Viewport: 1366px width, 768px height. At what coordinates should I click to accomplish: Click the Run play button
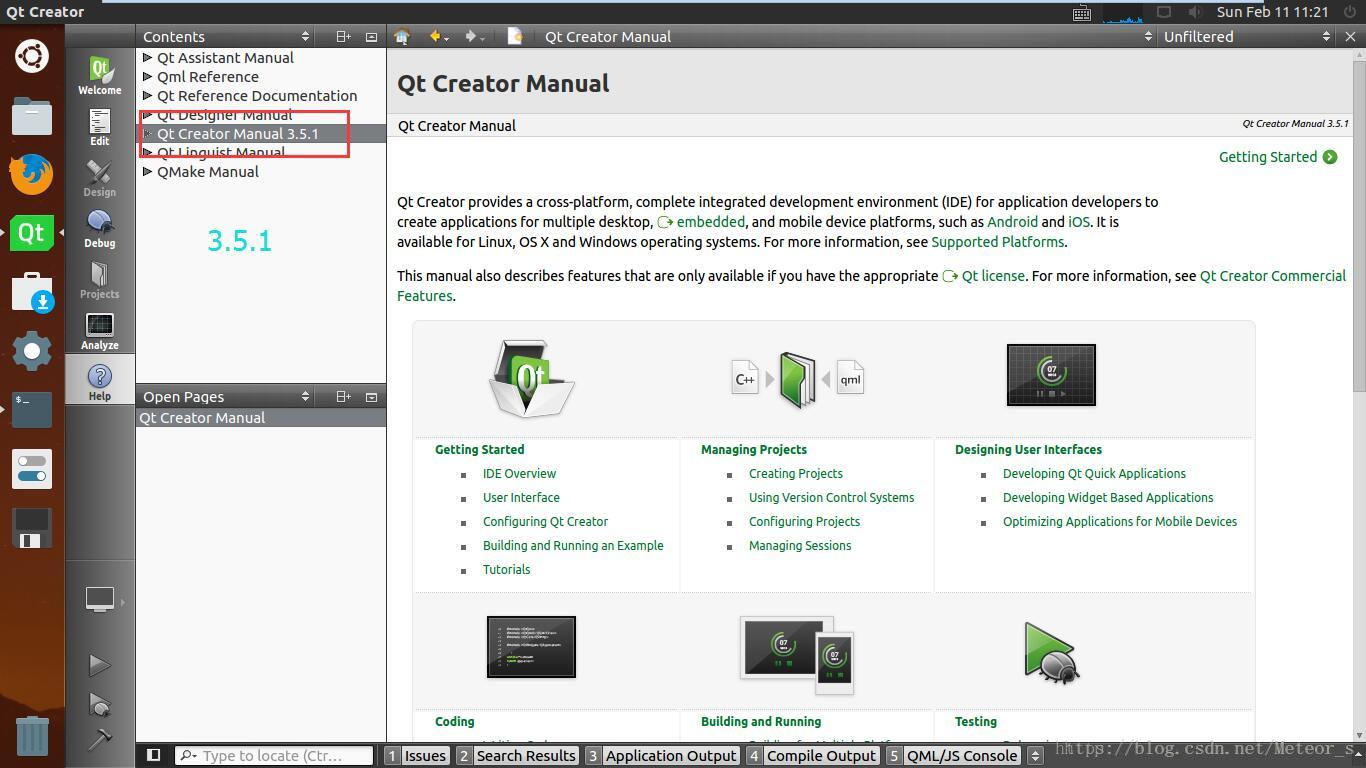coord(100,665)
